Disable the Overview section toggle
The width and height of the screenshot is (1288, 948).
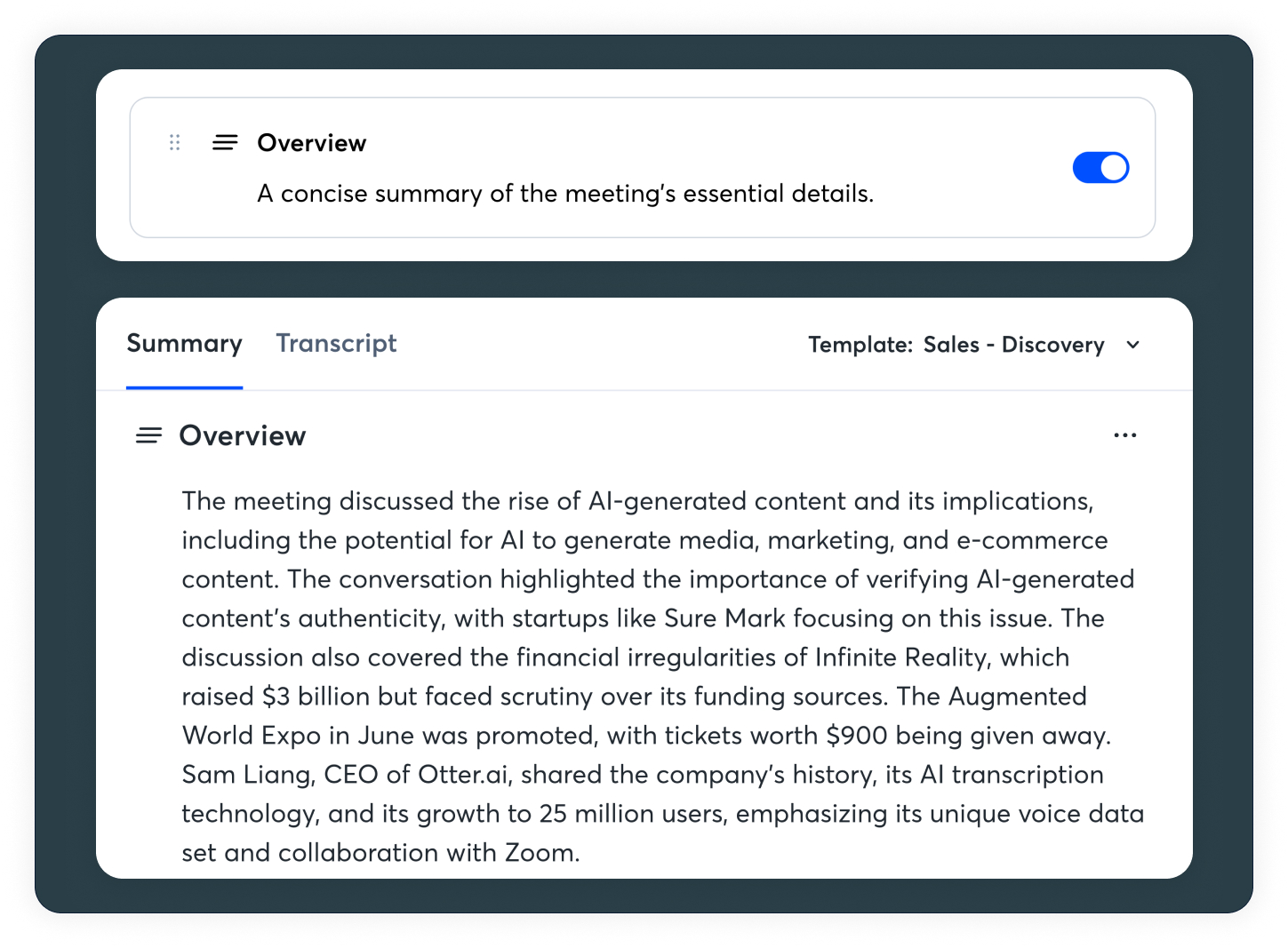1100,168
